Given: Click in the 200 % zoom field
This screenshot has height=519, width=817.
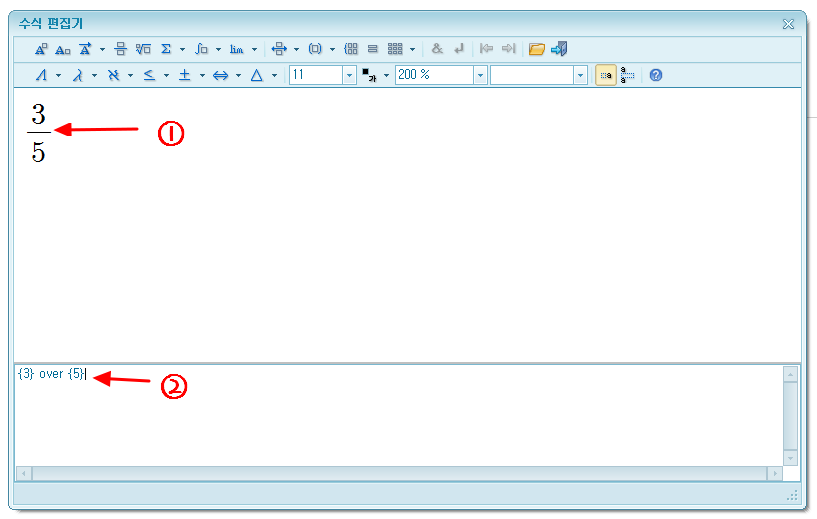Looking at the screenshot, I should pos(435,76).
